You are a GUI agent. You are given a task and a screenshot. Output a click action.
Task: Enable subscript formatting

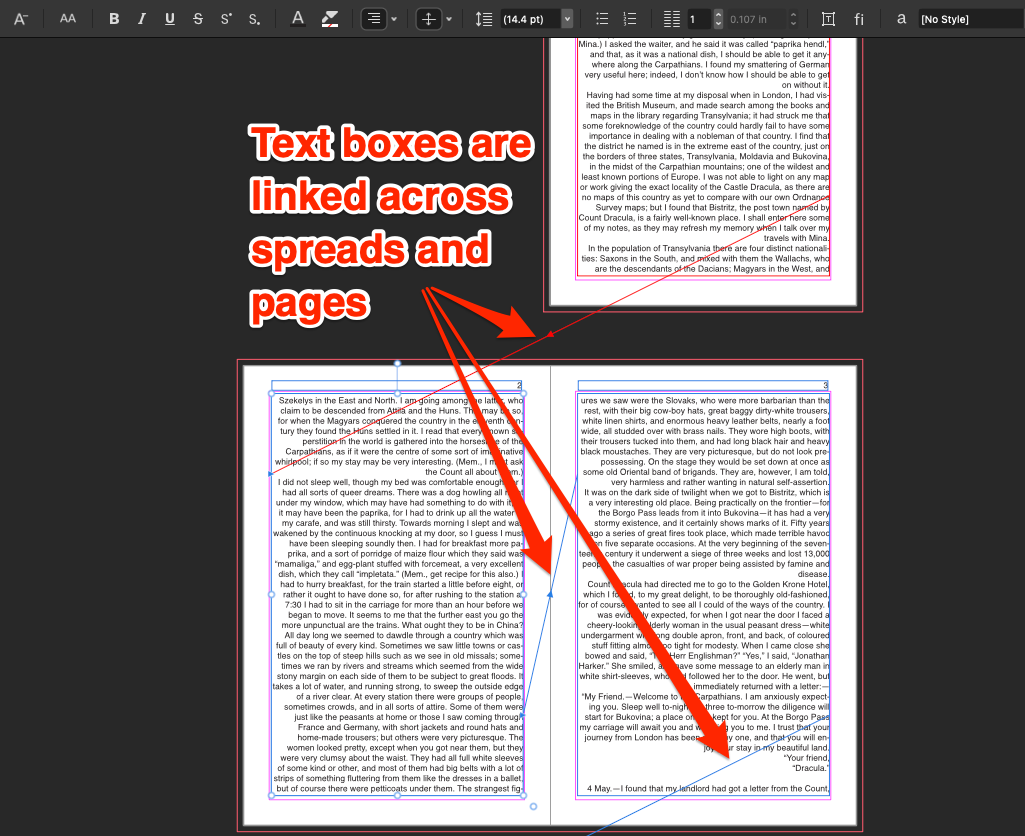(x=252, y=18)
